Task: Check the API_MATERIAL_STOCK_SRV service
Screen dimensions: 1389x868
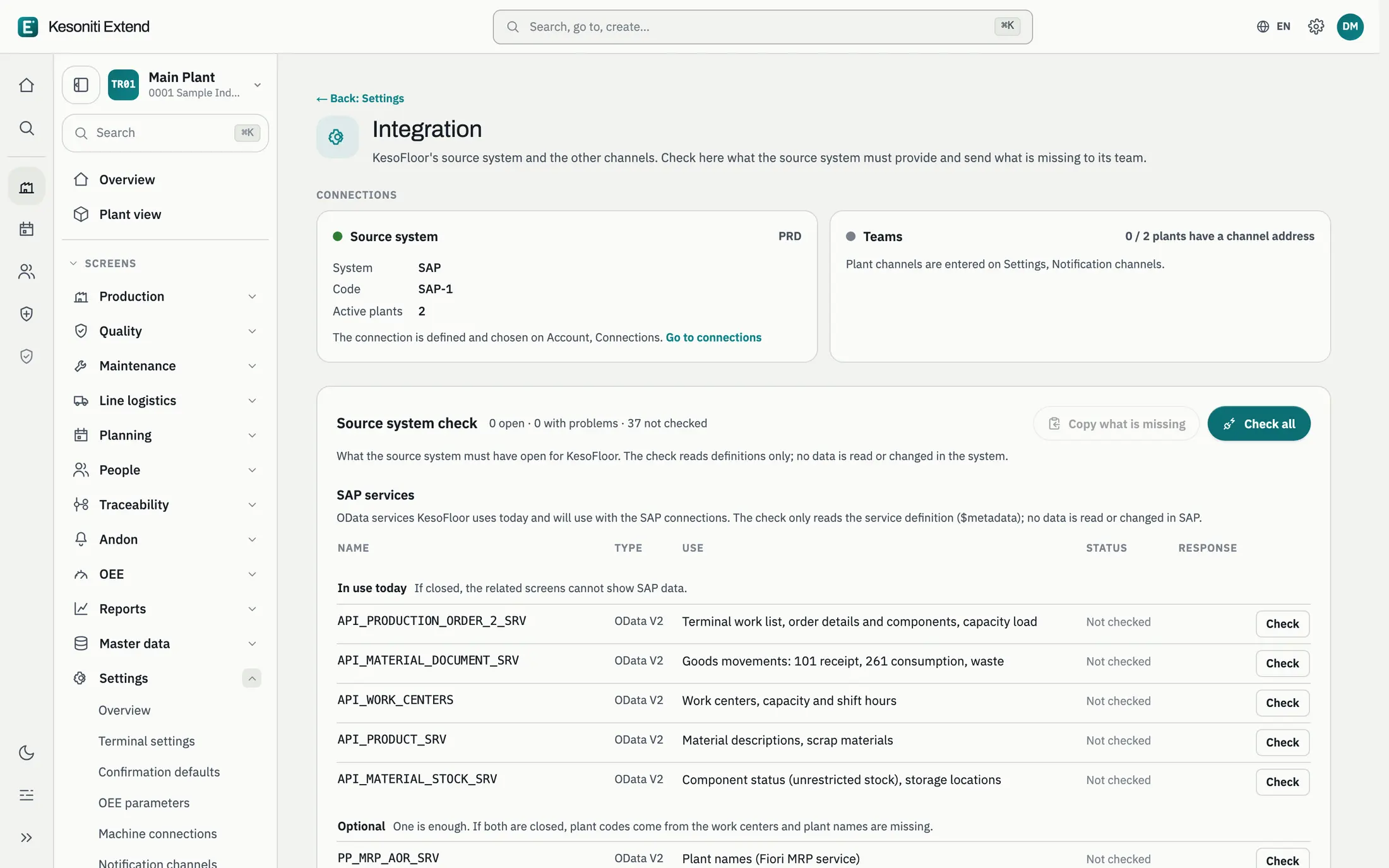Action: (x=1282, y=782)
